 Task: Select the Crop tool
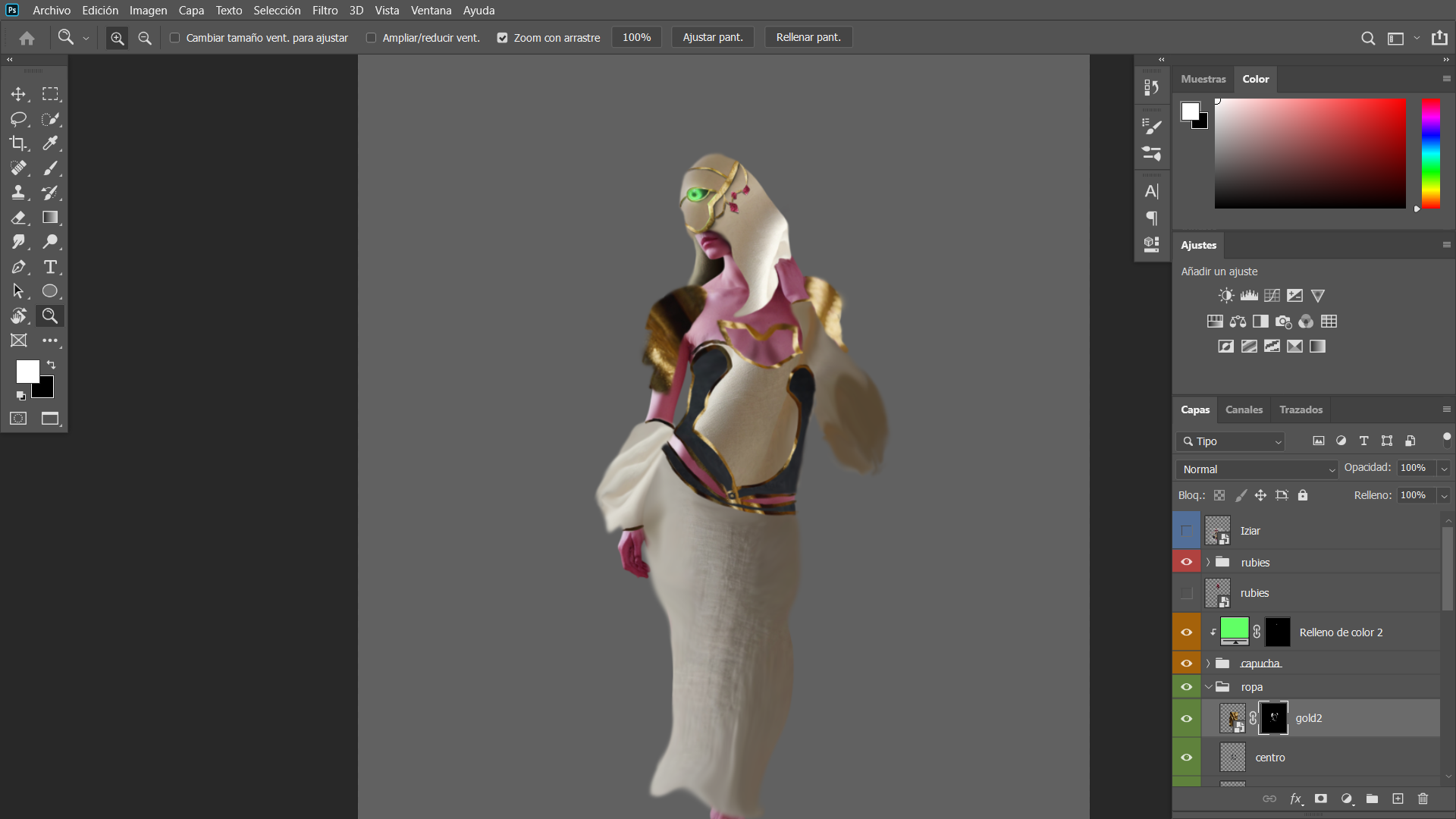coord(18,143)
